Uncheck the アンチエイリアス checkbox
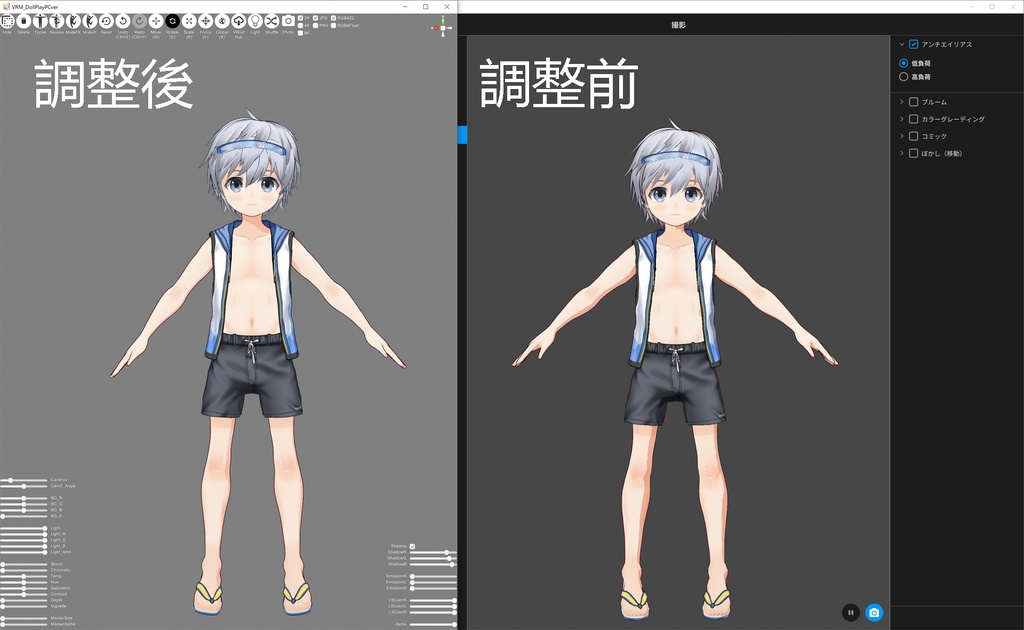The image size is (1024, 630). (x=914, y=44)
